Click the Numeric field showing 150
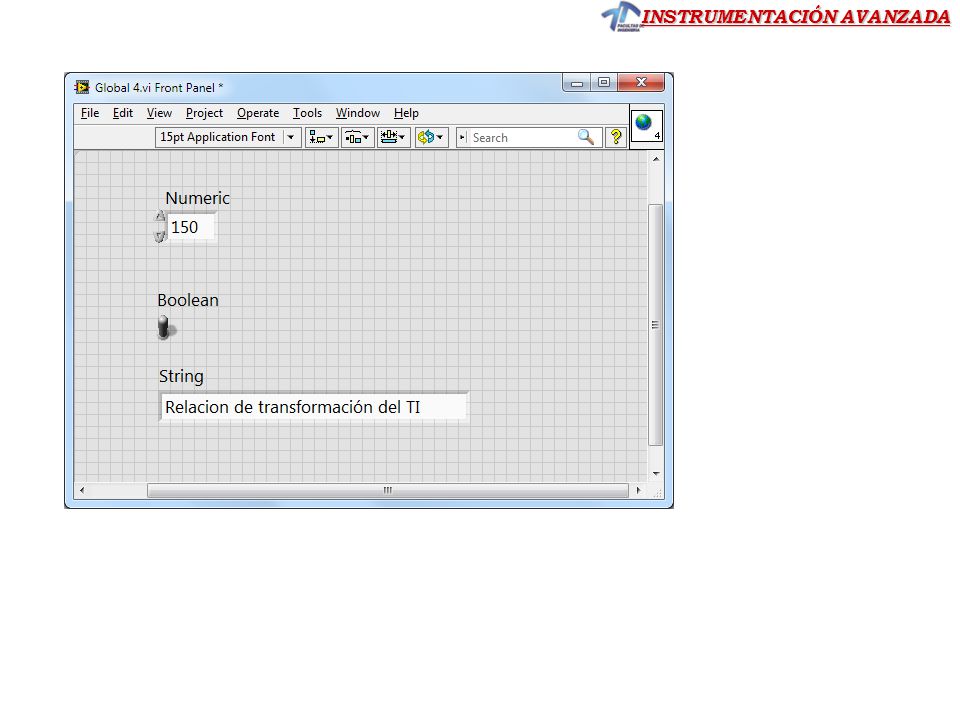Screen dimensions: 960x720 click(x=191, y=227)
